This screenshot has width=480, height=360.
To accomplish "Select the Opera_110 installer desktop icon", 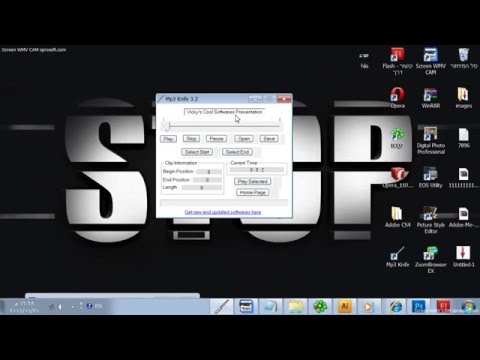I will coord(397,178).
